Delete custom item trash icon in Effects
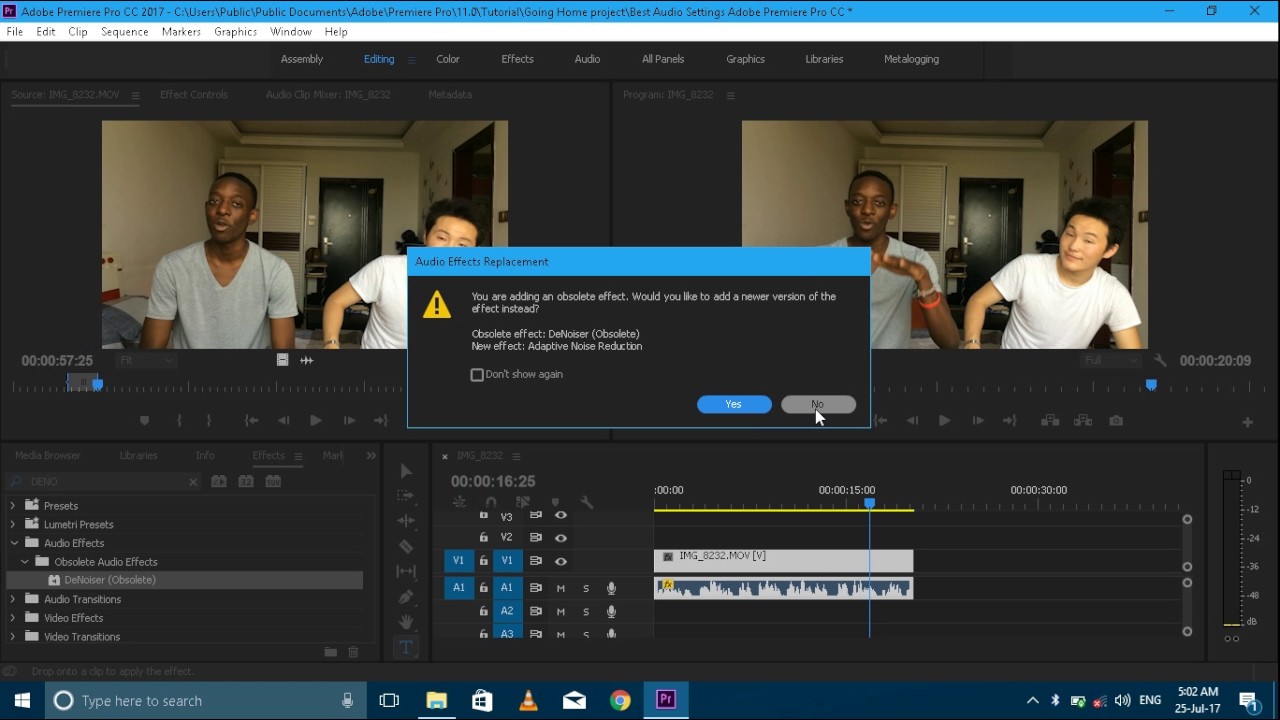The width and height of the screenshot is (1280, 720). coord(353,652)
